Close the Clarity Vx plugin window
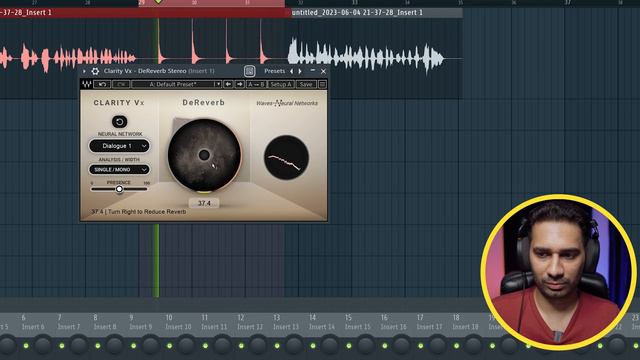This screenshot has width=640, height=360. click(x=323, y=71)
